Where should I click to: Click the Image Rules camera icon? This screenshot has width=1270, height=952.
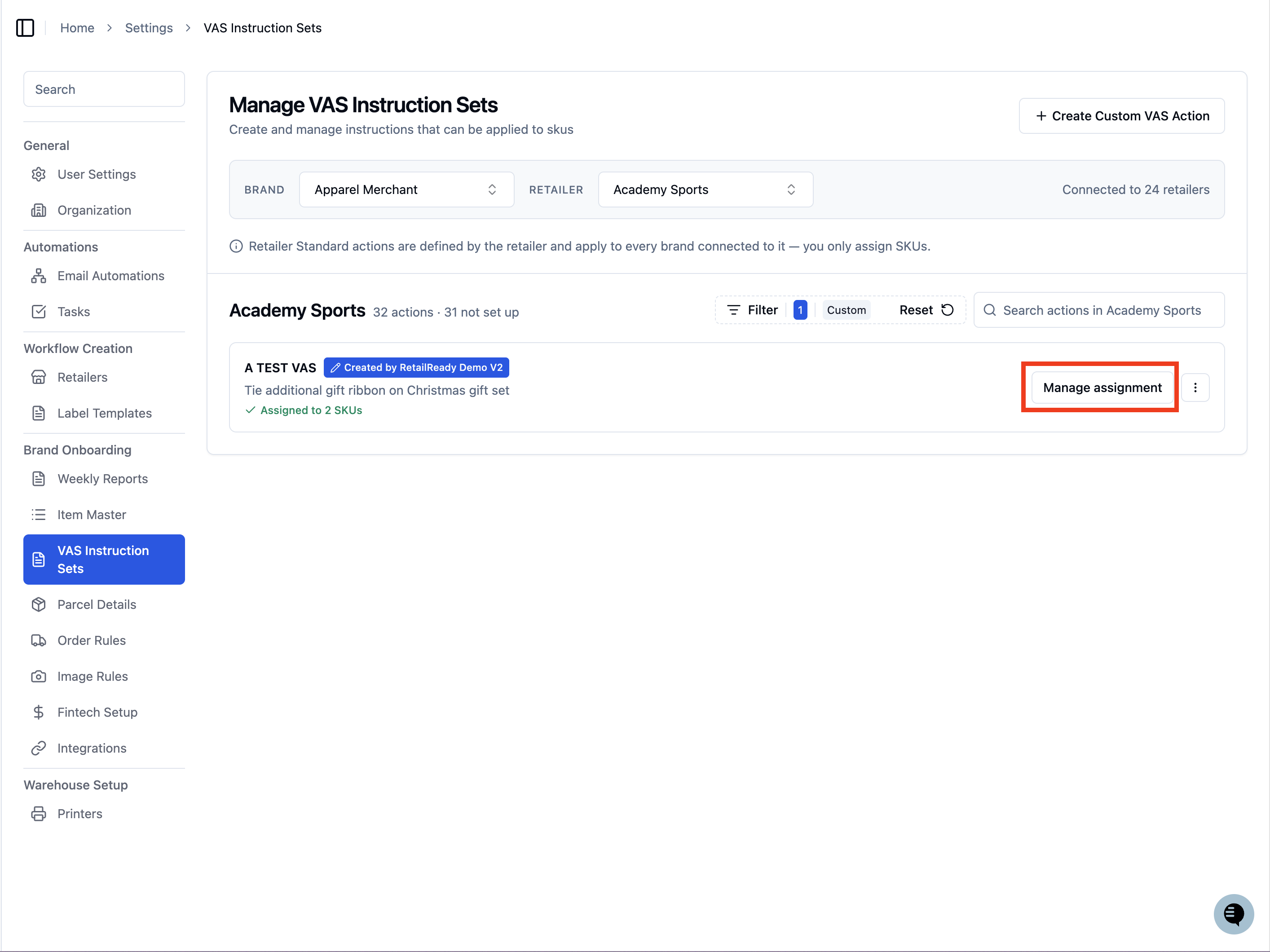click(x=39, y=676)
